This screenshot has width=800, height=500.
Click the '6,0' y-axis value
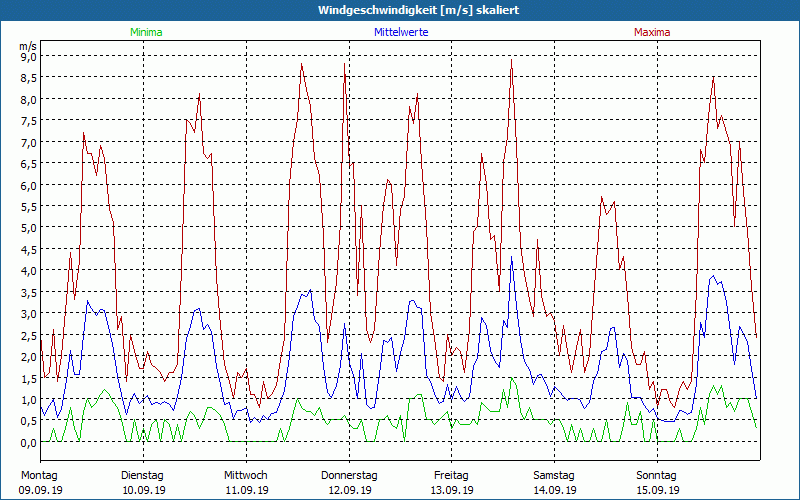click(x=29, y=186)
